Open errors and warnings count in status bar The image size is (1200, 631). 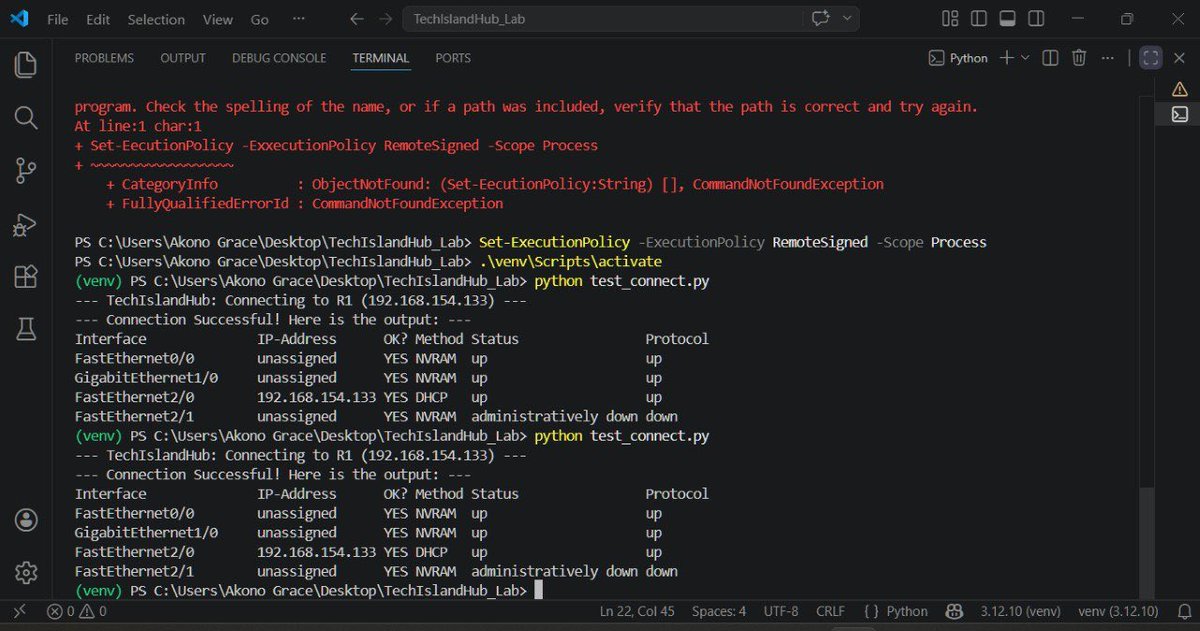point(76,611)
